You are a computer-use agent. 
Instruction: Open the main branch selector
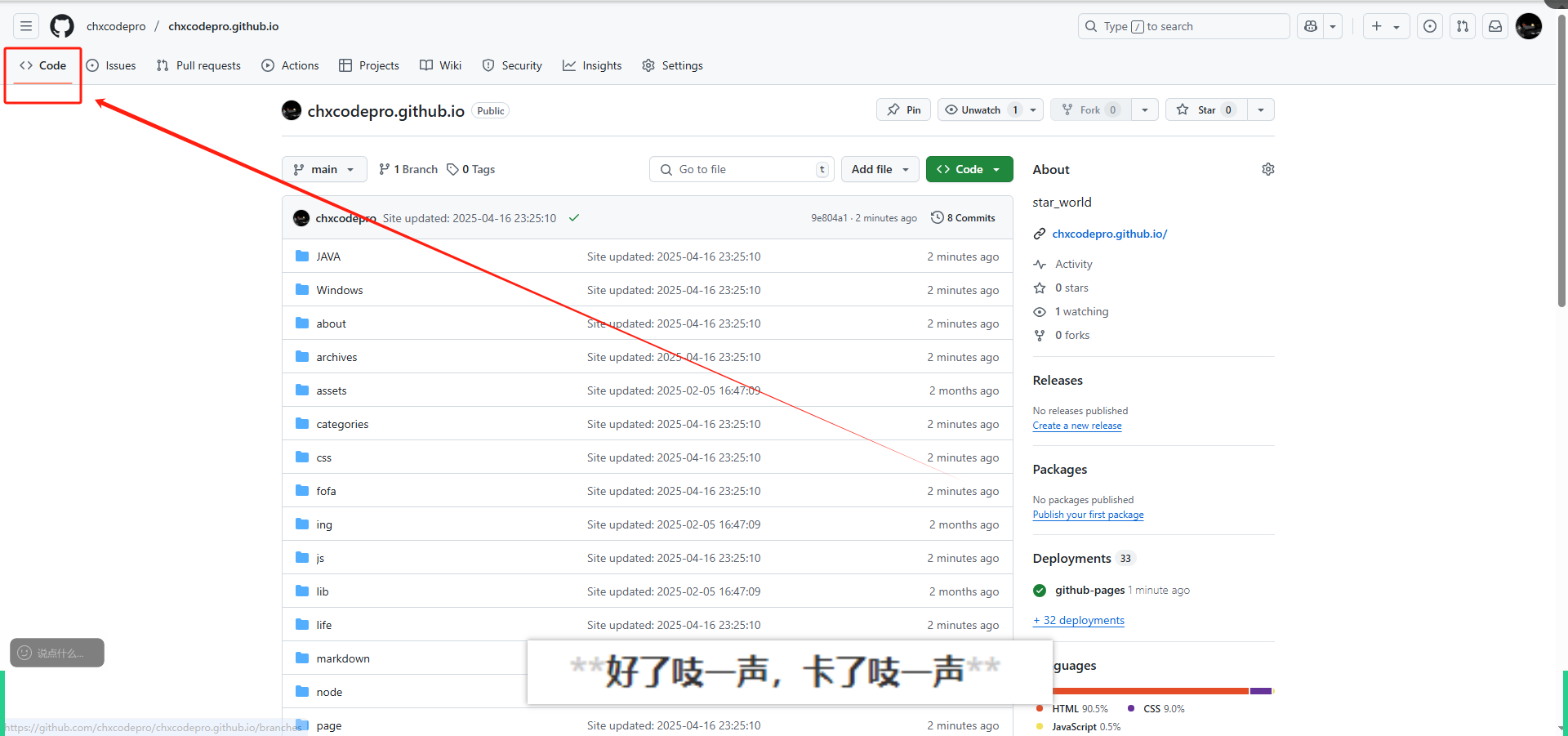324,169
